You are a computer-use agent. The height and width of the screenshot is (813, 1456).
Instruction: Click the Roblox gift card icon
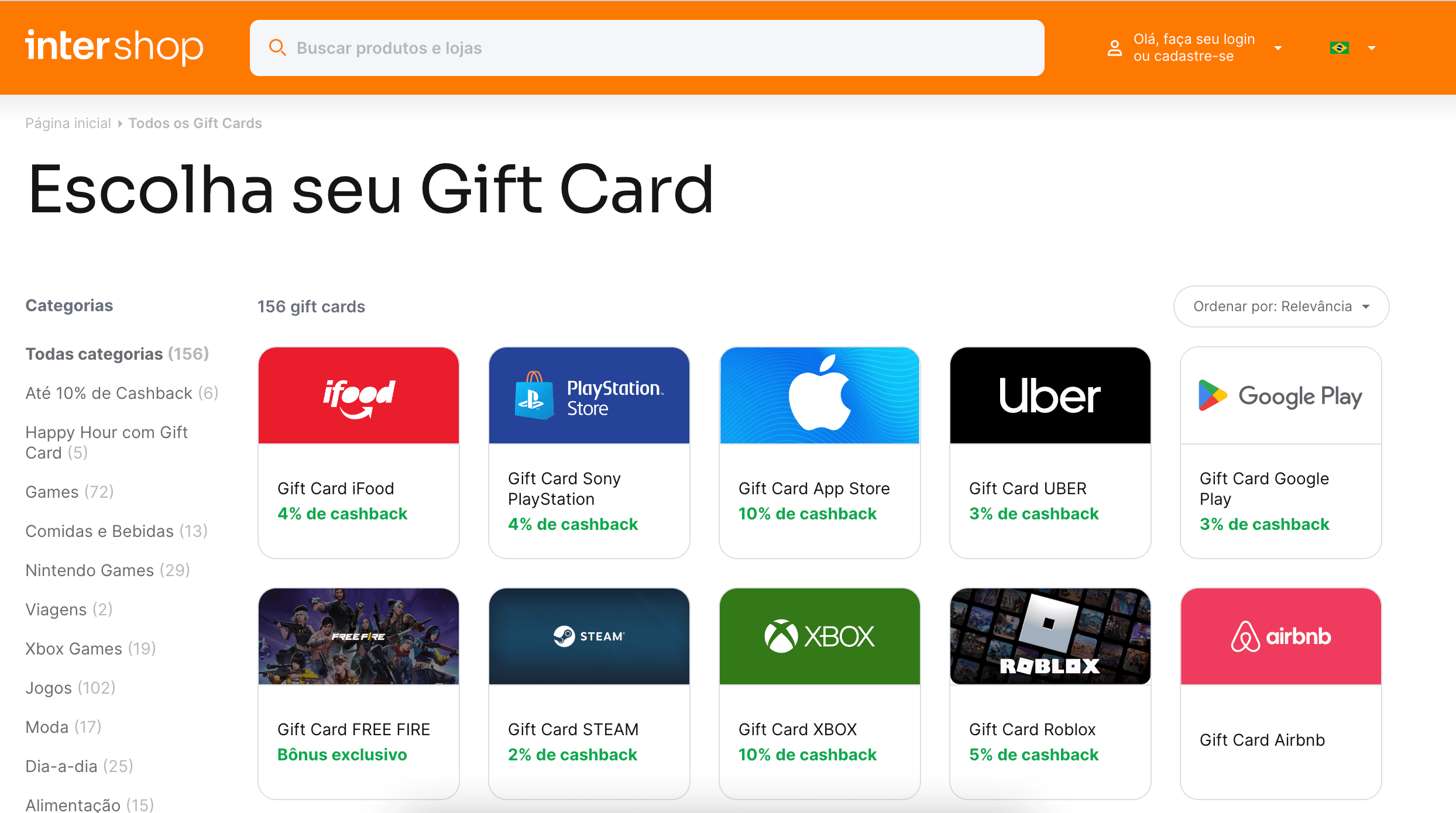(x=1050, y=636)
